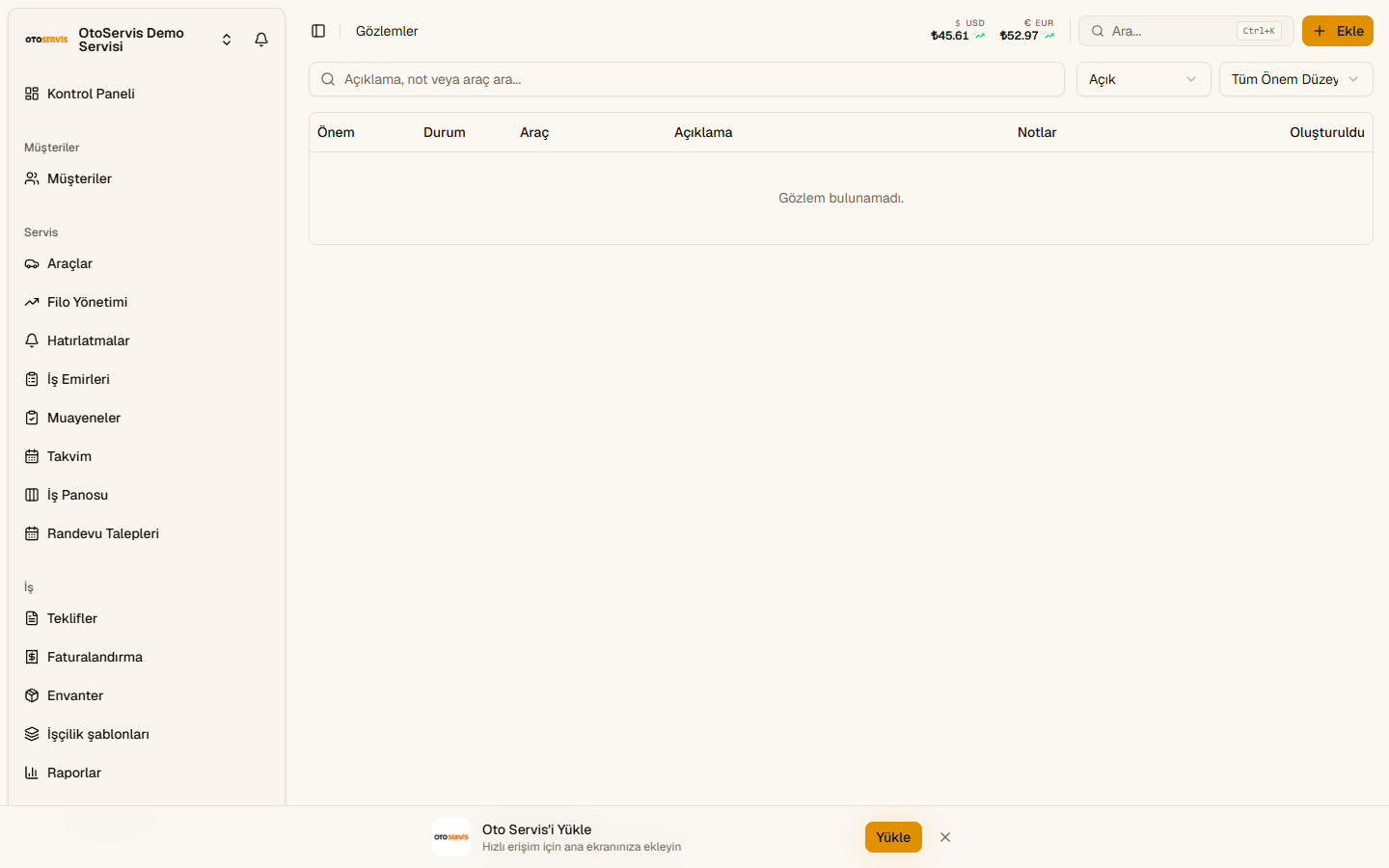Click the Açıklama, not veya araç search field
Screen dimensions: 1389x868
[686, 79]
